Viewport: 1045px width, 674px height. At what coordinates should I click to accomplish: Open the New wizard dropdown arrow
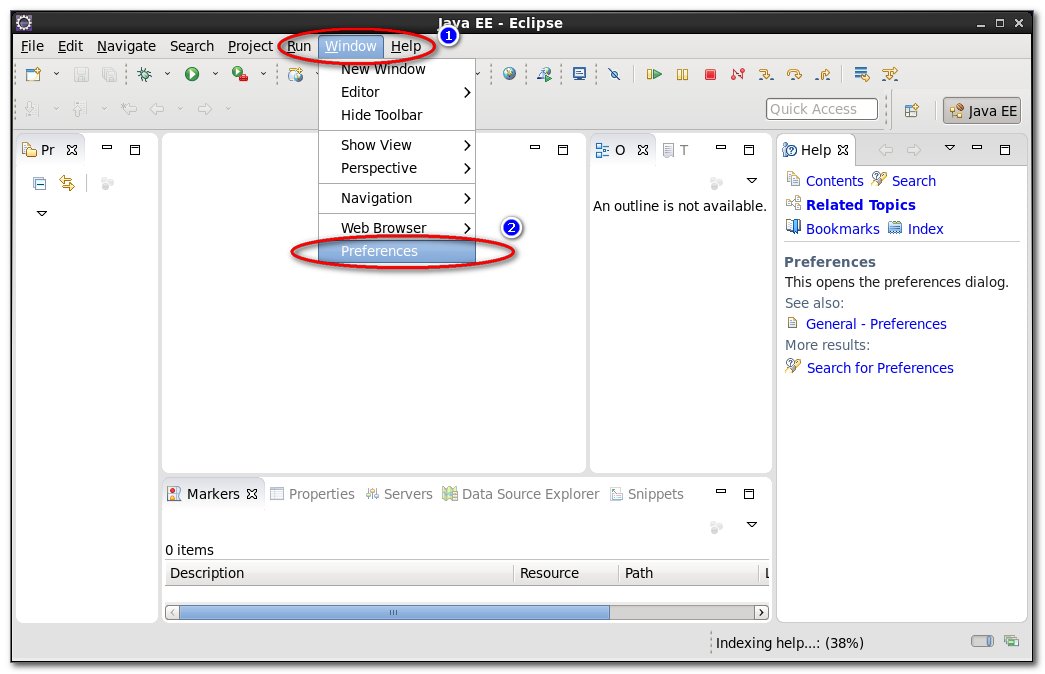point(57,74)
